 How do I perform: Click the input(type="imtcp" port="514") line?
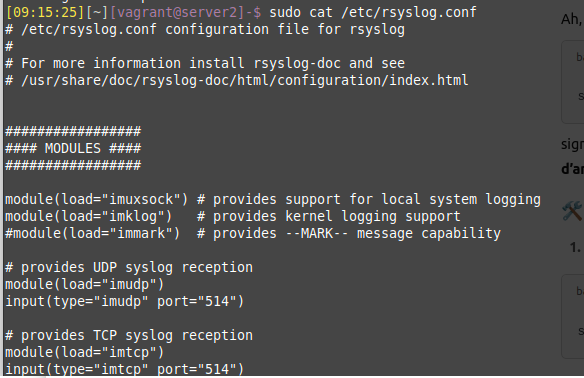pos(125,369)
